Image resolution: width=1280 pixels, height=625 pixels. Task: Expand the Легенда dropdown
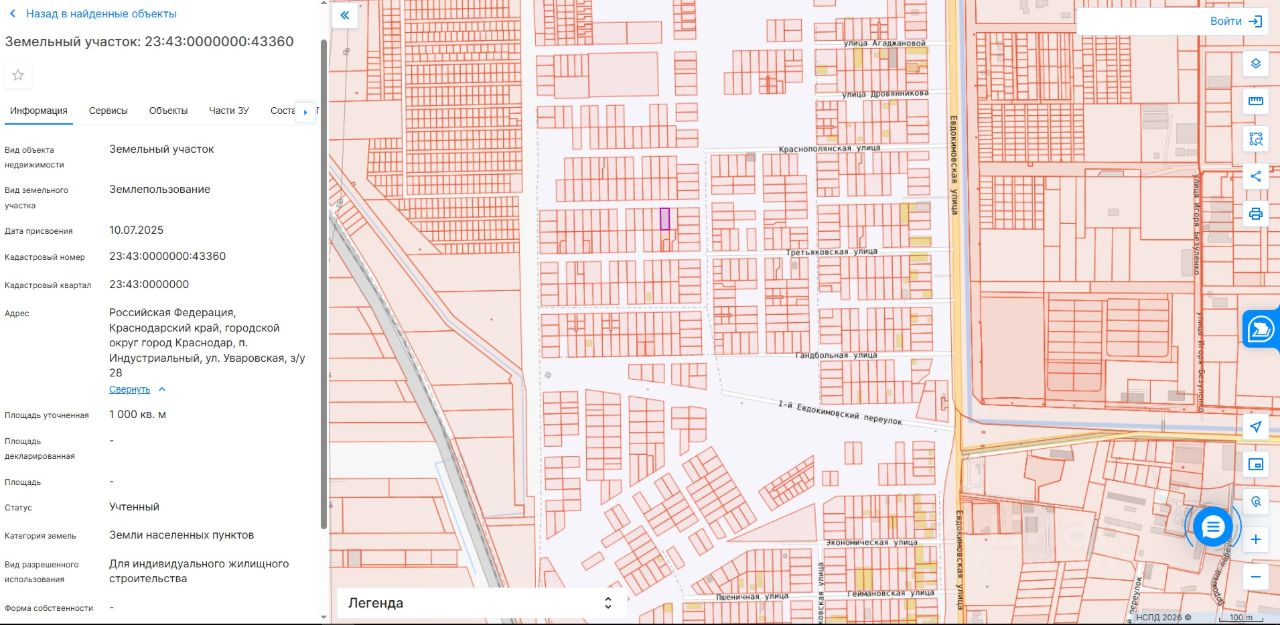(x=481, y=603)
